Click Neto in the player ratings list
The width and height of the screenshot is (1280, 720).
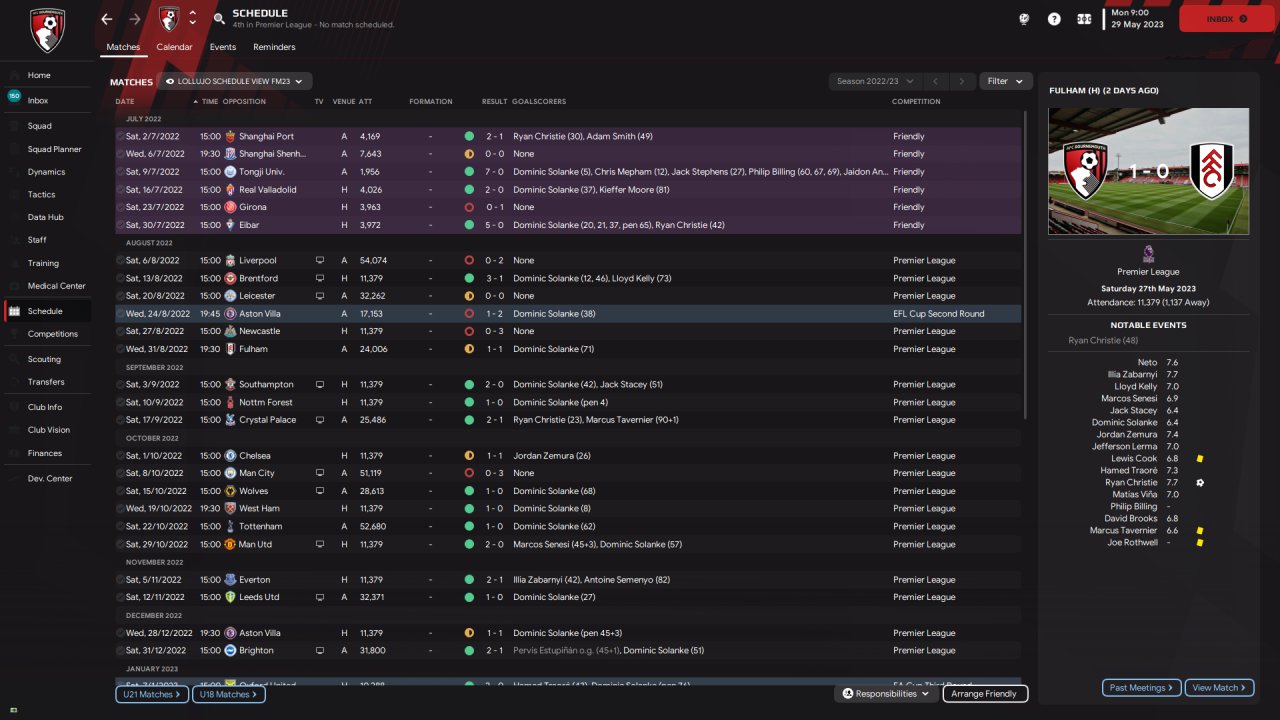1147,363
